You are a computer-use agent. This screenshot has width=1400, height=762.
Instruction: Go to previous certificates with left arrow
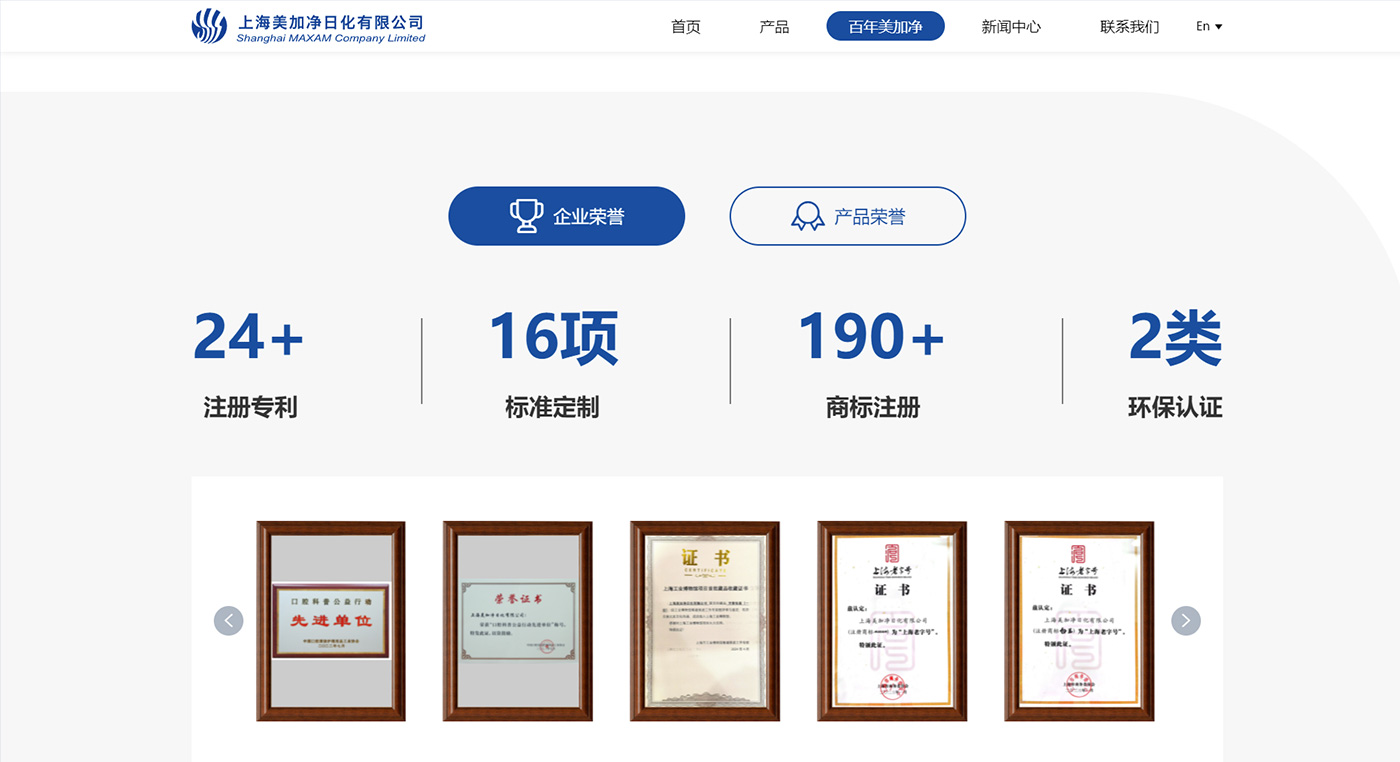(x=228, y=621)
